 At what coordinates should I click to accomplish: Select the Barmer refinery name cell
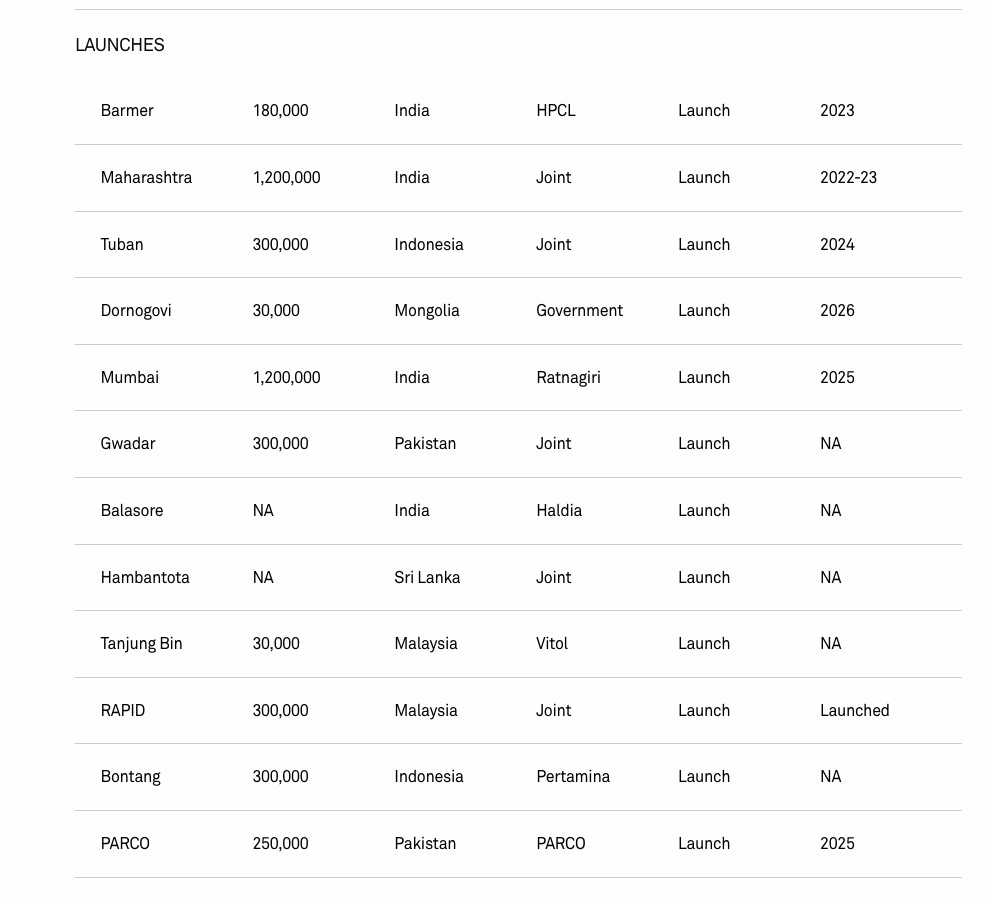(x=127, y=111)
